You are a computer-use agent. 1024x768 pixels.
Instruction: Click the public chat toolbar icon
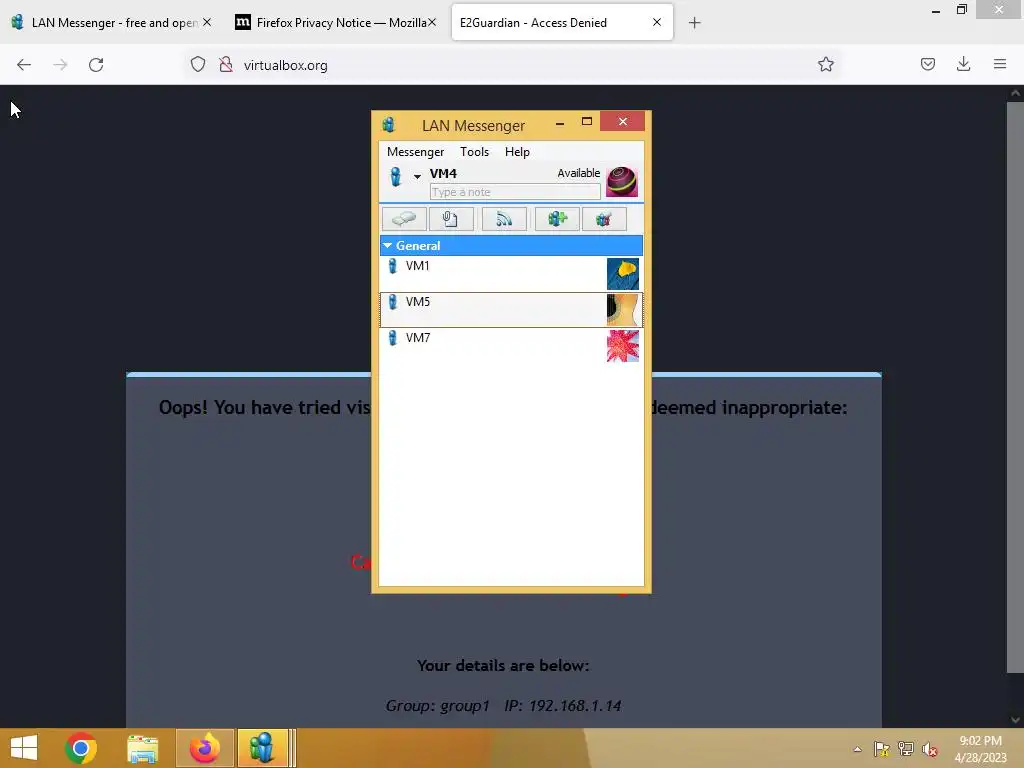(x=604, y=219)
